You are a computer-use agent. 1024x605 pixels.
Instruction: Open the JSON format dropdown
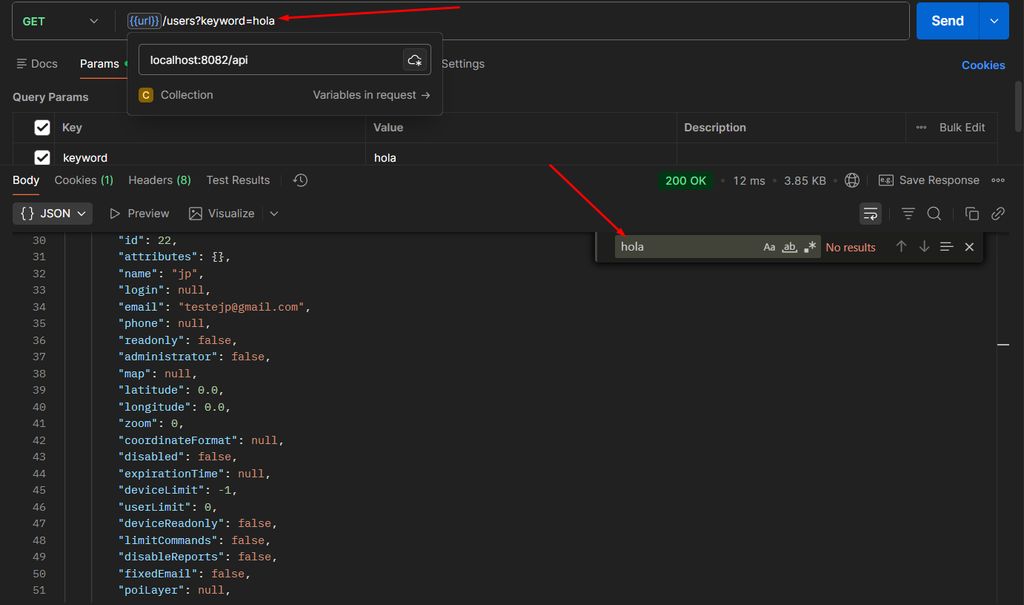coord(53,214)
